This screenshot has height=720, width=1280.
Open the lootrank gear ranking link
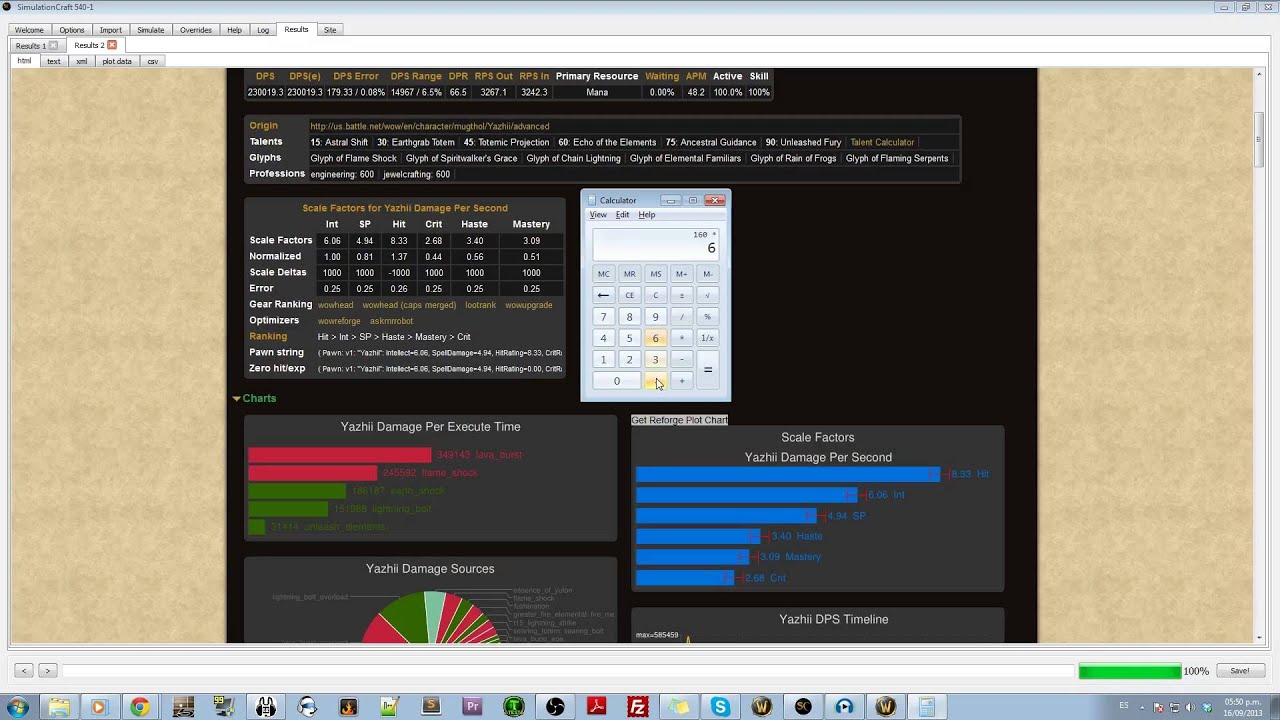click(x=480, y=304)
